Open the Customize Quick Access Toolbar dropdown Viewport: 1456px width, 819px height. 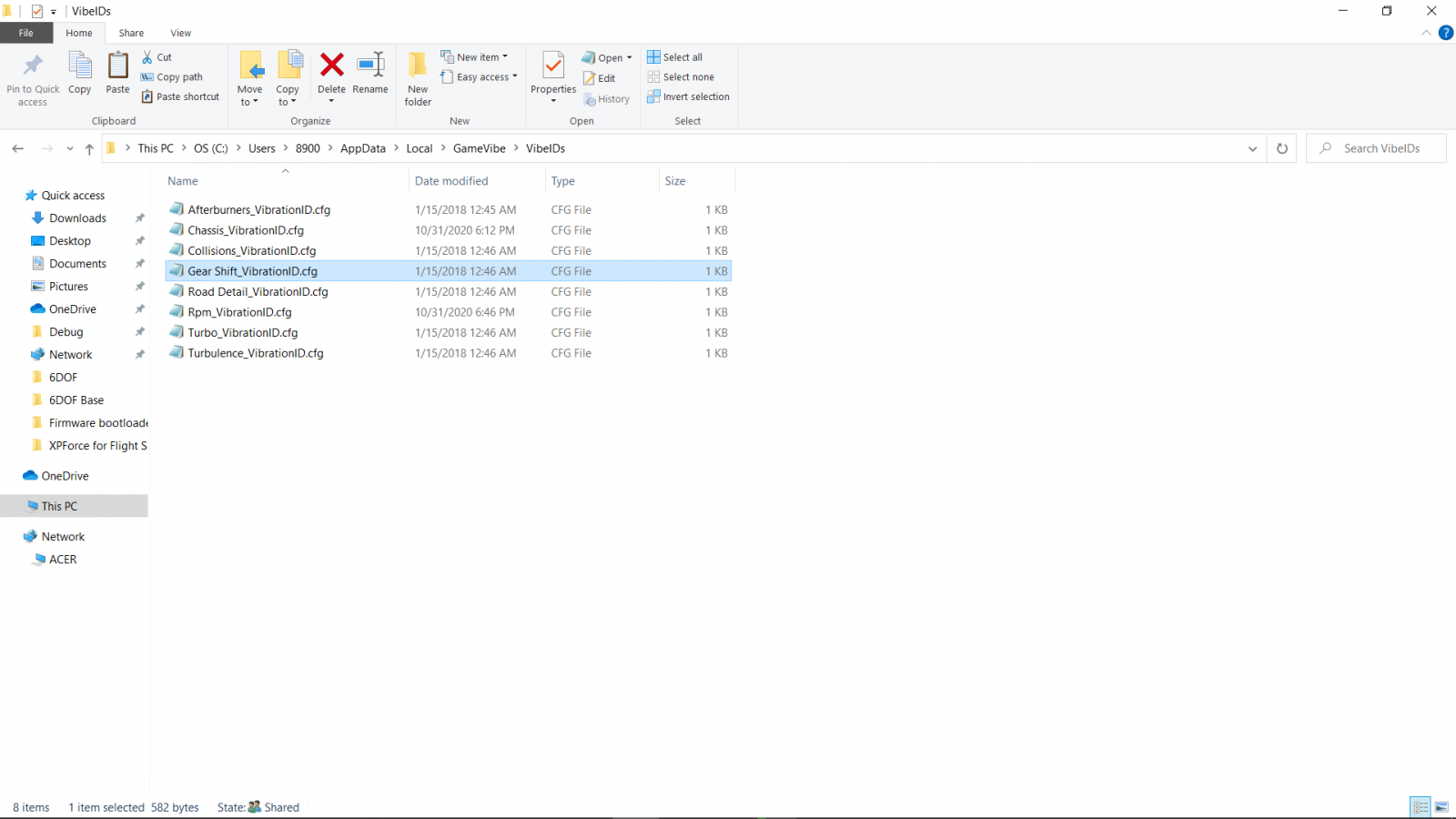coord(54,12)
